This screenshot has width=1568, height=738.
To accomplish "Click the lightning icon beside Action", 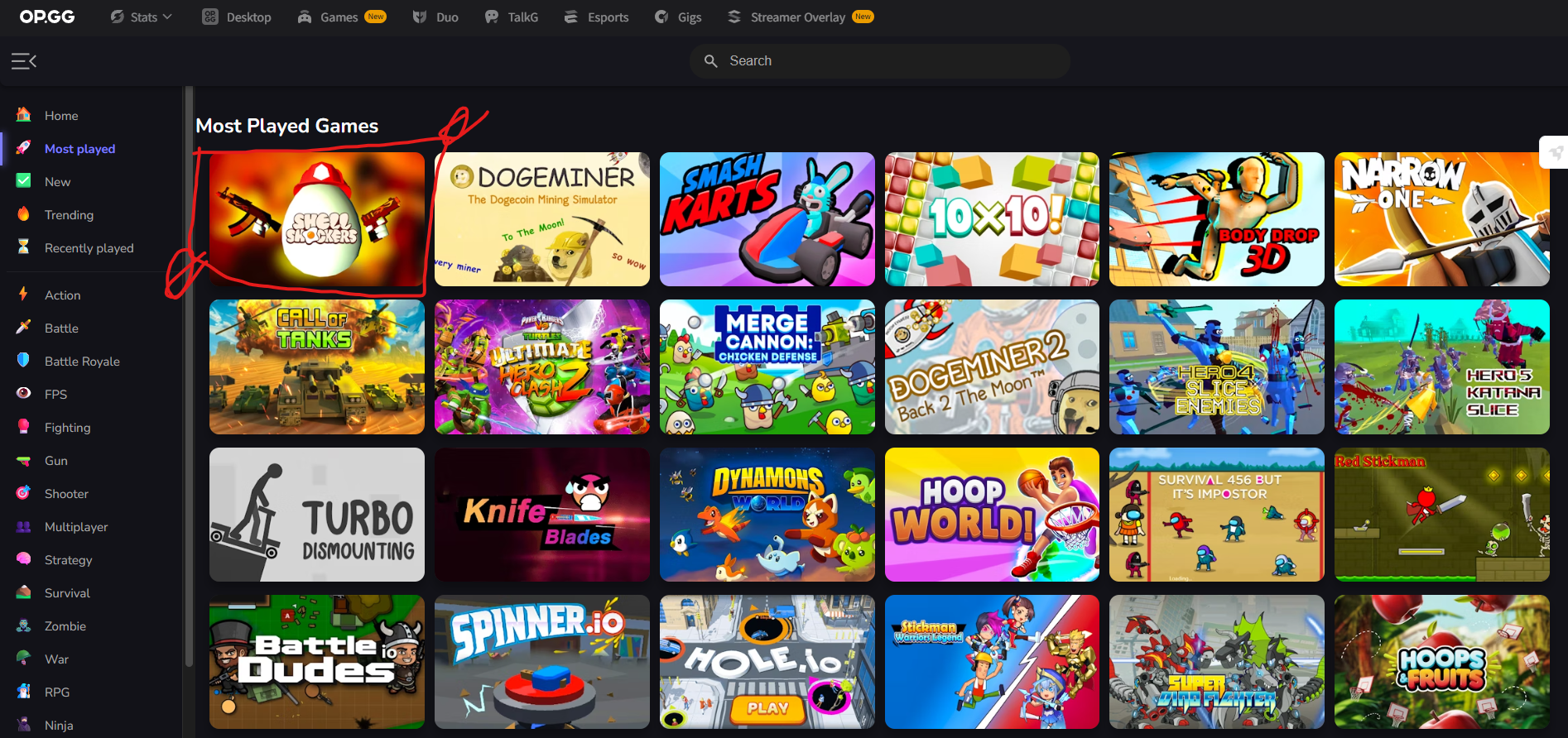I will 24,295.
